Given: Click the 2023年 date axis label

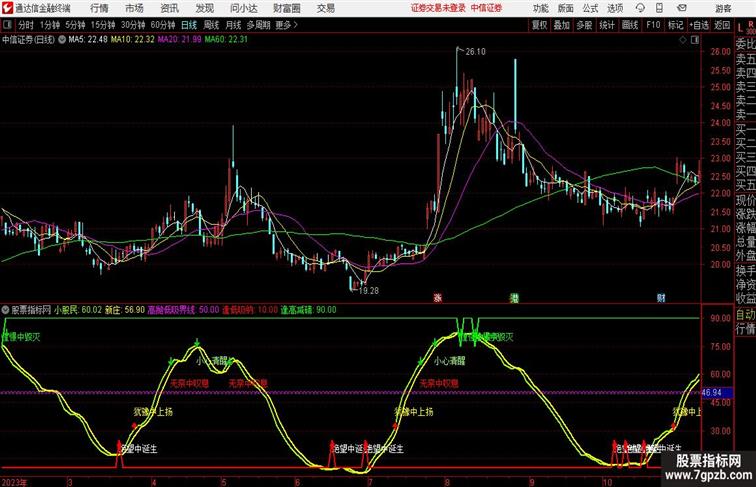Looking at the screenshot, I should point(14,482).
